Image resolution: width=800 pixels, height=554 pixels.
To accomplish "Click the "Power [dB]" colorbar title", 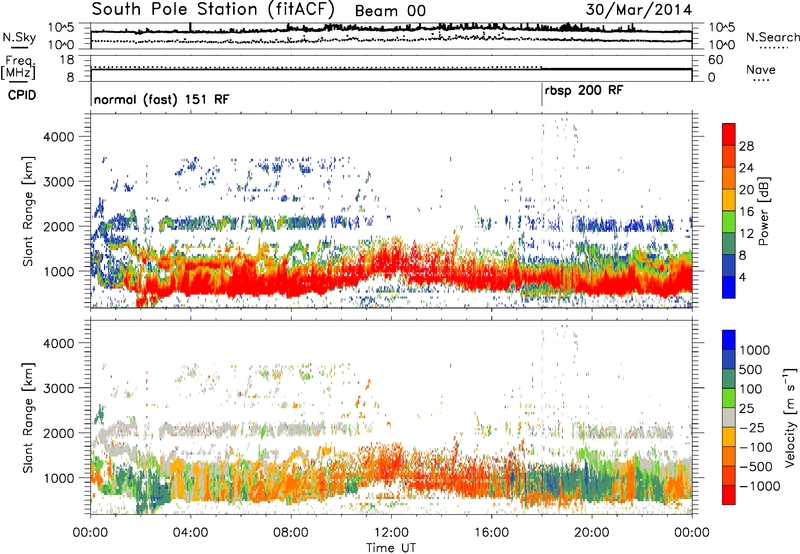I will coord(763,211).
